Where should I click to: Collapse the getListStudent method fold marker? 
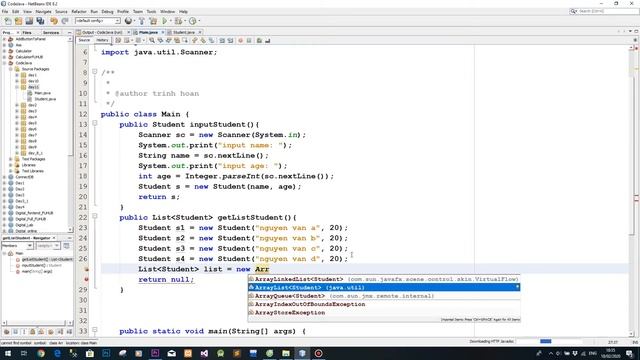click(x=95, y=216)
